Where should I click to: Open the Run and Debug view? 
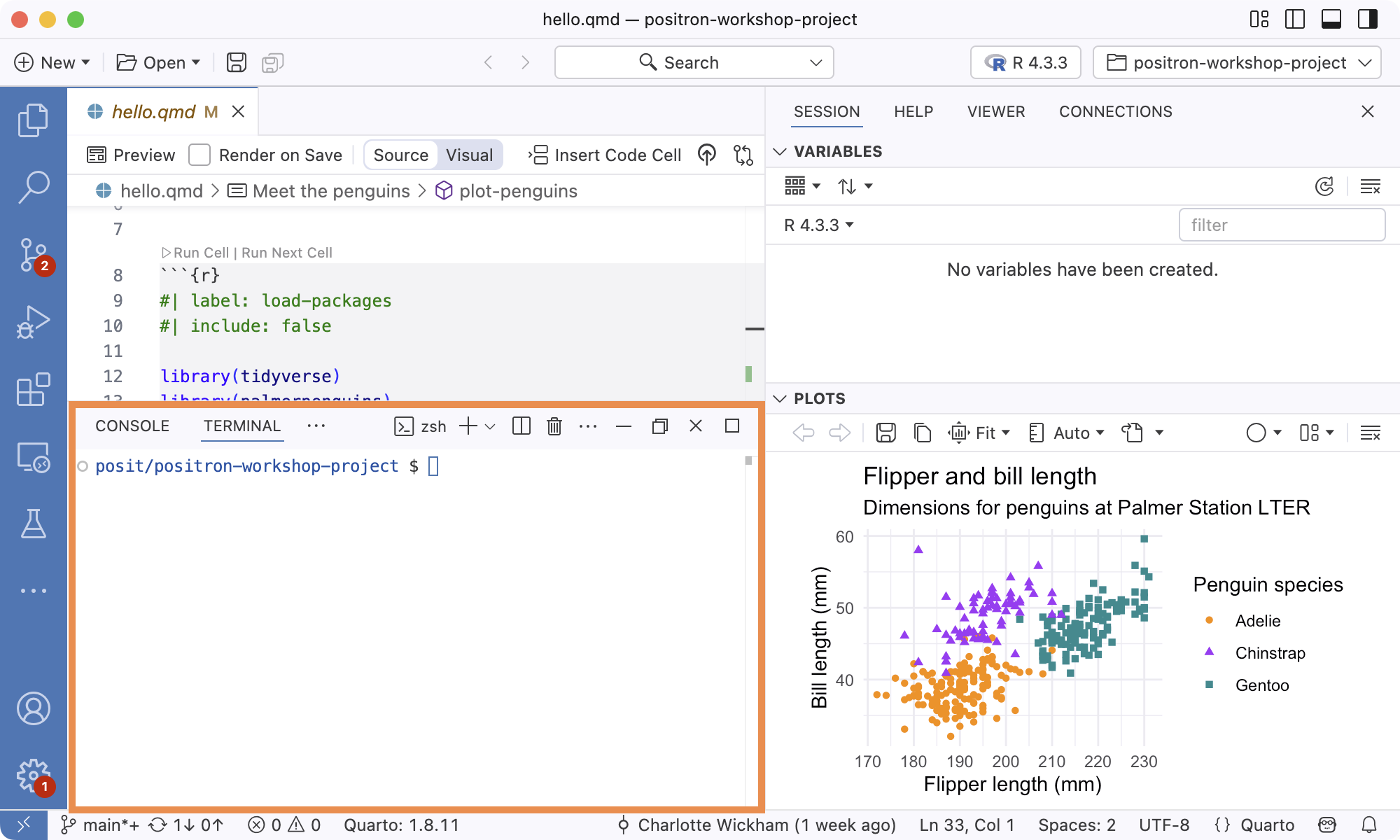pyautogui.click(x=33, y=322)
